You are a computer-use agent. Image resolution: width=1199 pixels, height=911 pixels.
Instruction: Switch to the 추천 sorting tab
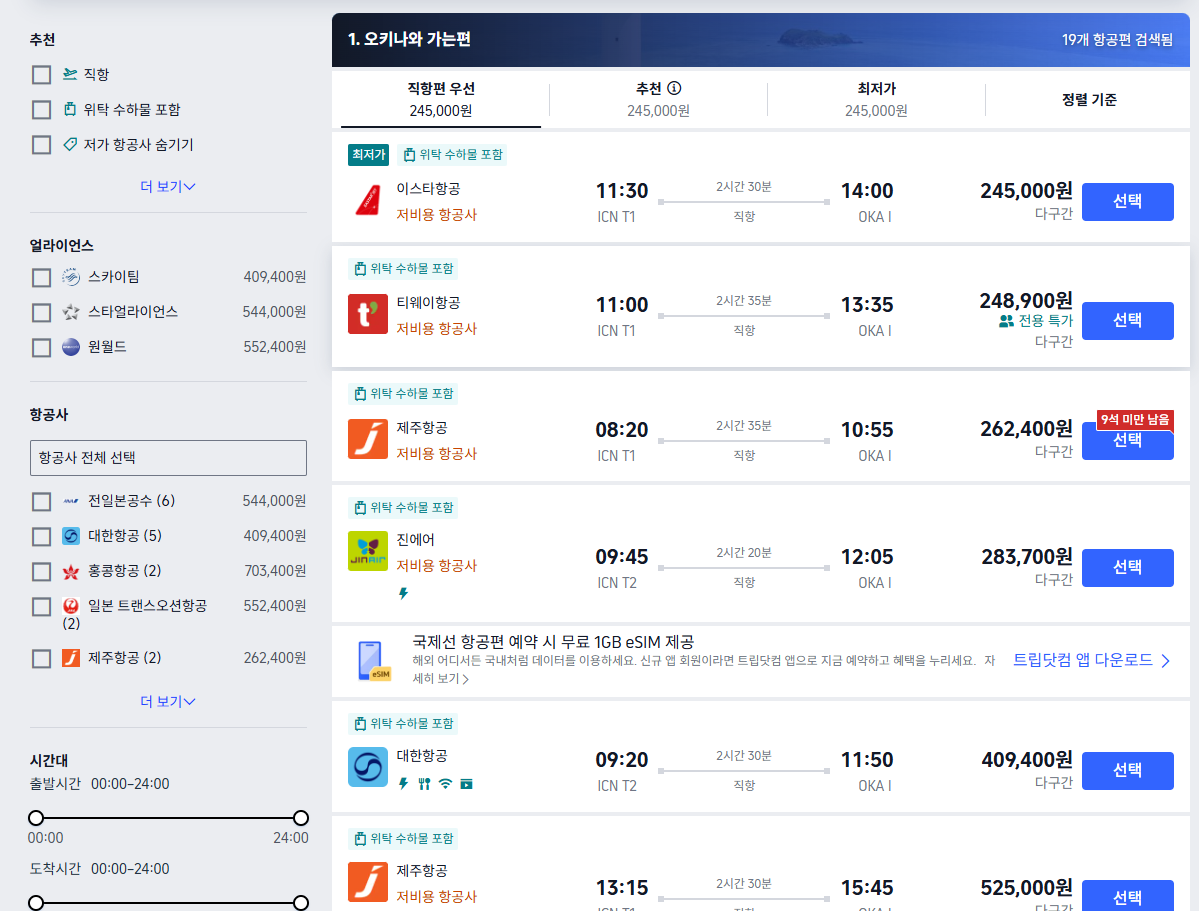pyautogui.click(x=658, y=99)
